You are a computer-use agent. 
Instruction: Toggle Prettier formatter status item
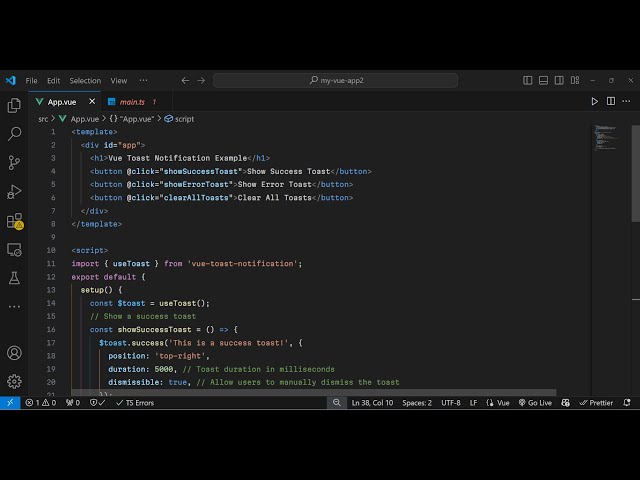(x=596, y=403)
